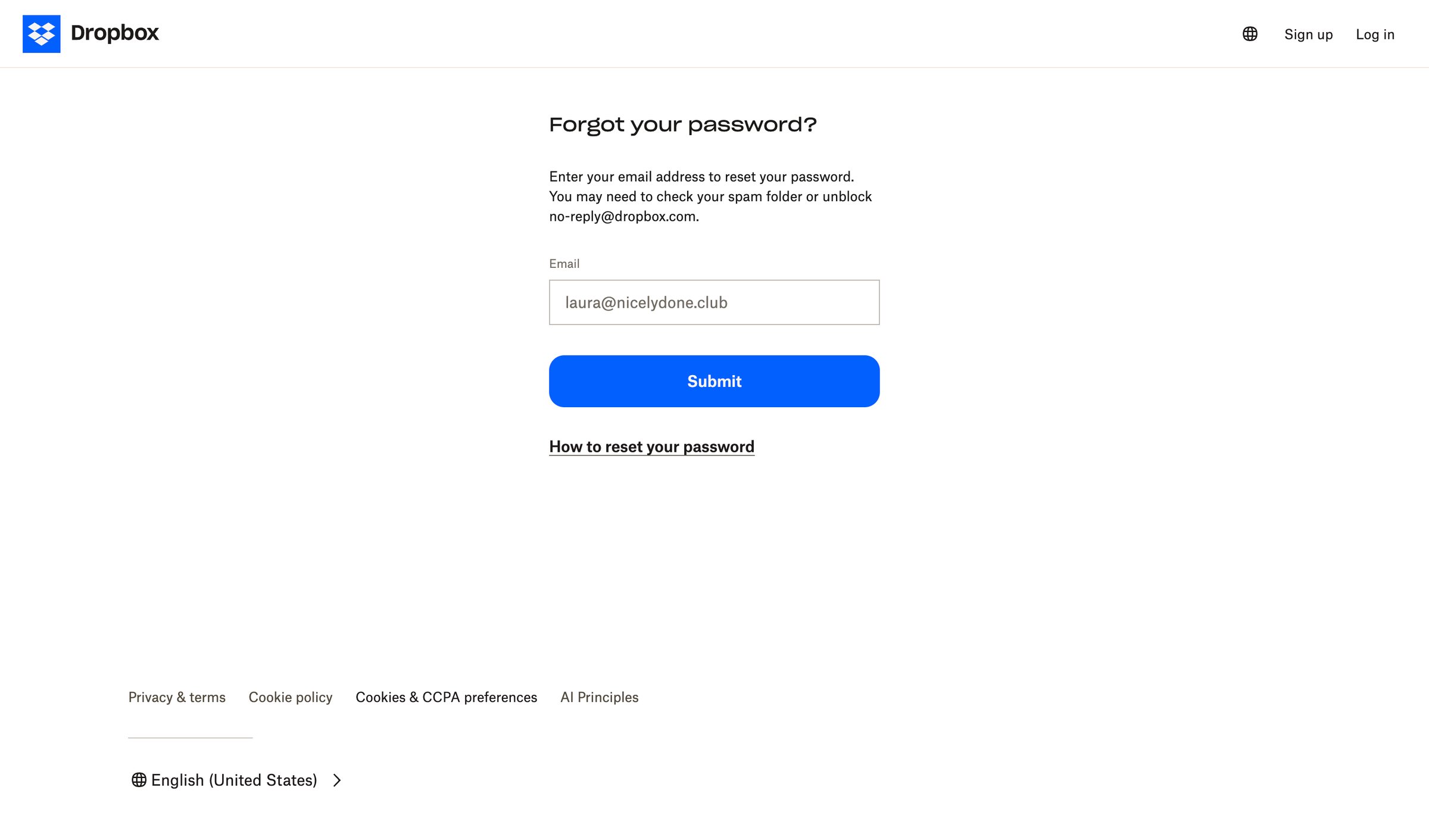Click the globe icon beside English footer
Screen dimensions: 1429x840
[139, 780]
